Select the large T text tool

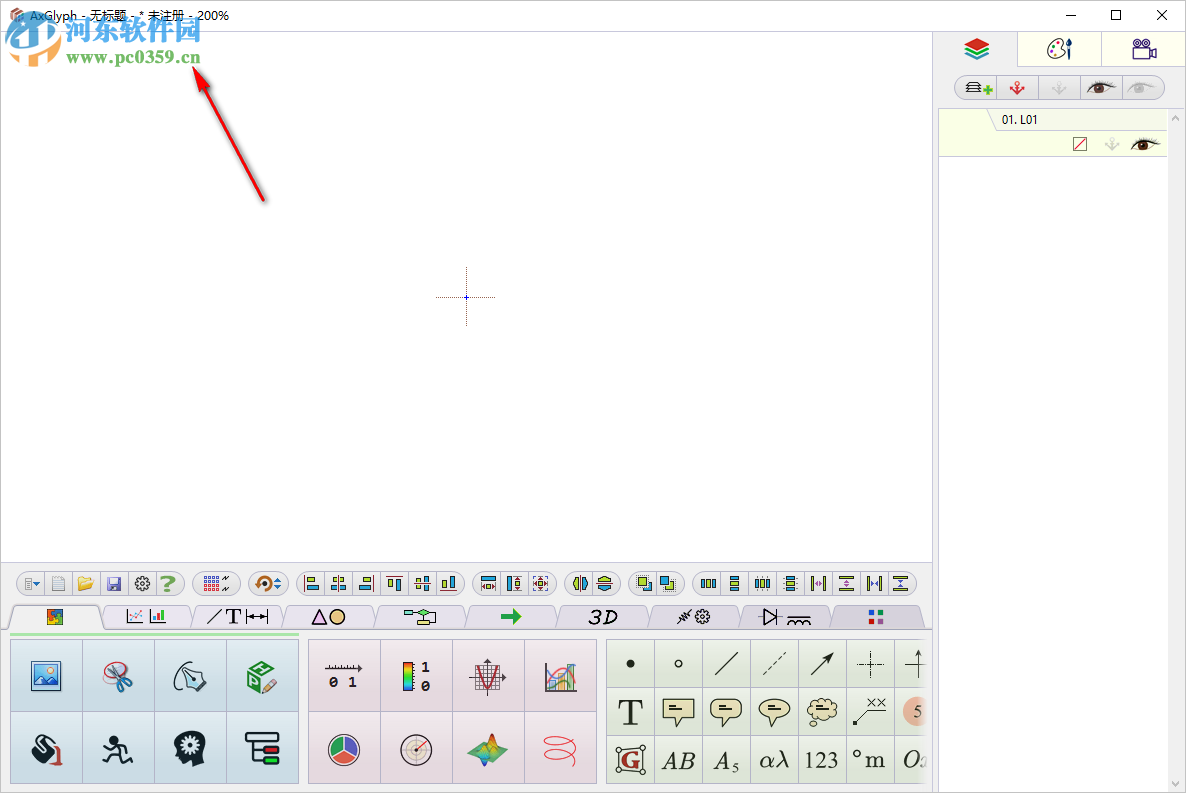pyautogui.click(x=631, y=711)
